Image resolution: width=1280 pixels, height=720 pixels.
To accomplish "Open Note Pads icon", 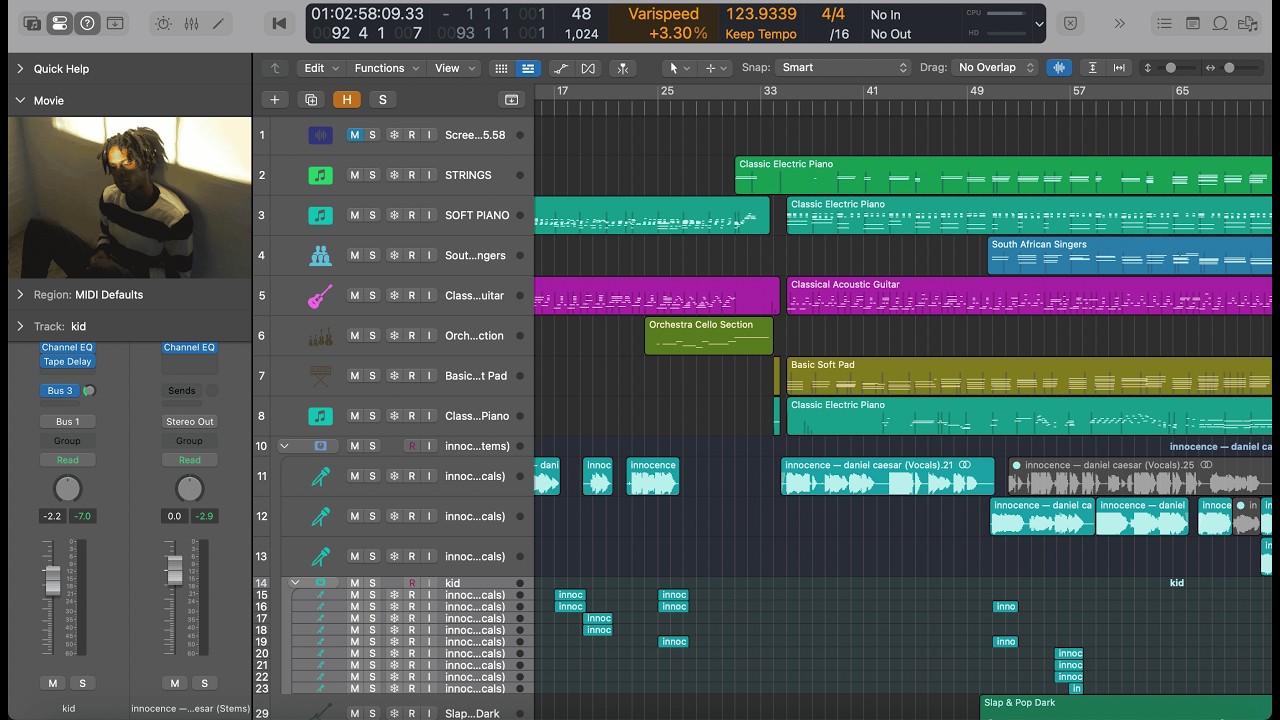I will pos(1193,23).
